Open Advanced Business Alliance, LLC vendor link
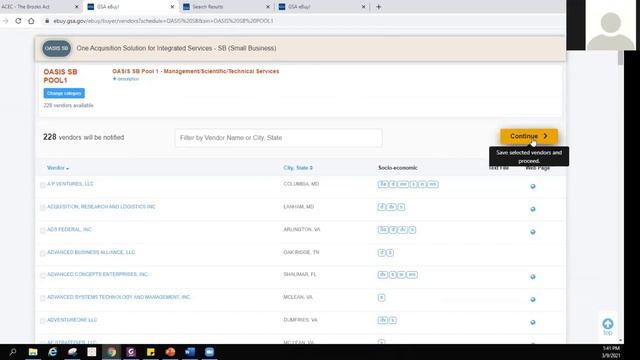640x360 pixels. pos(91,252)
